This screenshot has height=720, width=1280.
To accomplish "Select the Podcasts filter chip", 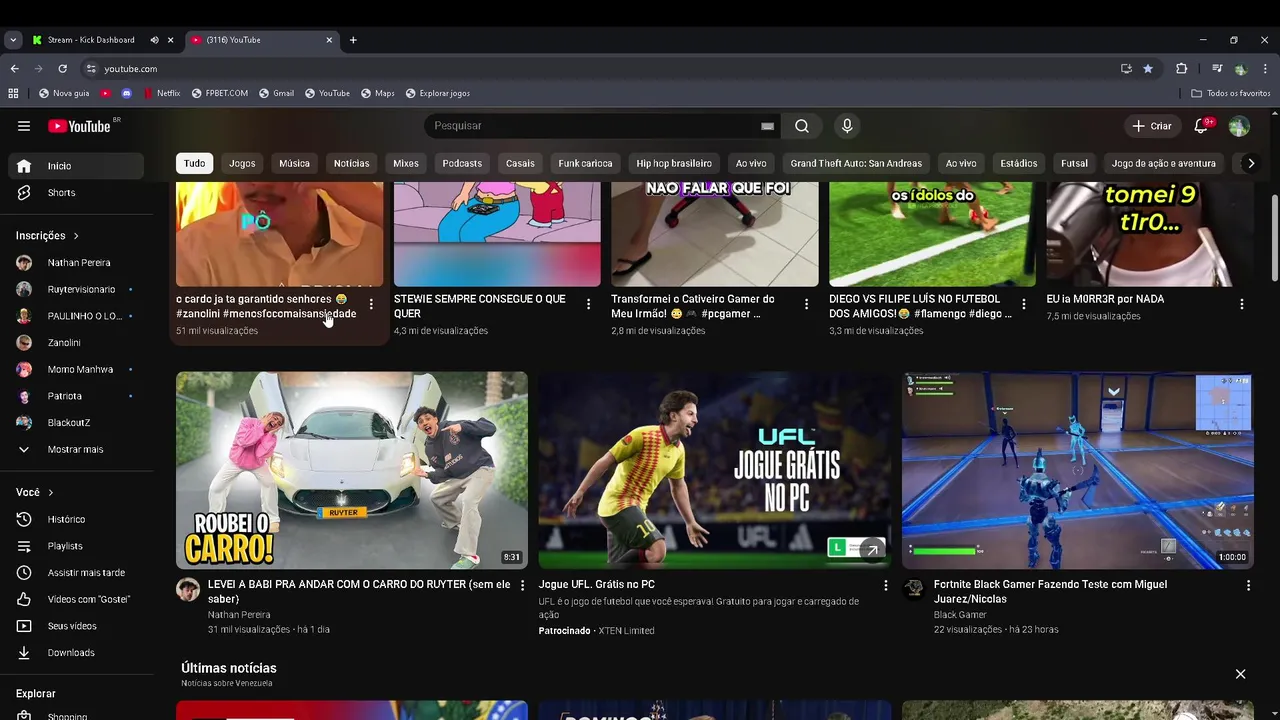I will [462, 163].
